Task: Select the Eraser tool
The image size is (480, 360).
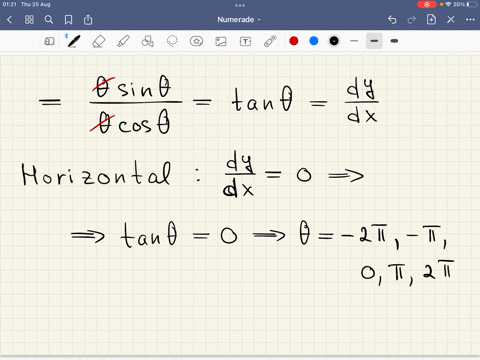Action: [x=98, y=41]
